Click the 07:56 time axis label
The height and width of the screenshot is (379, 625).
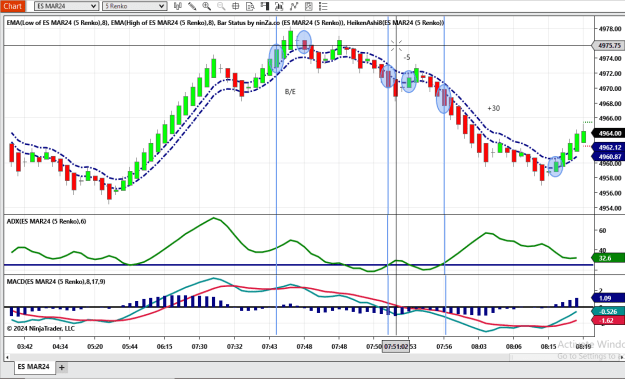(x=444, y=347)
